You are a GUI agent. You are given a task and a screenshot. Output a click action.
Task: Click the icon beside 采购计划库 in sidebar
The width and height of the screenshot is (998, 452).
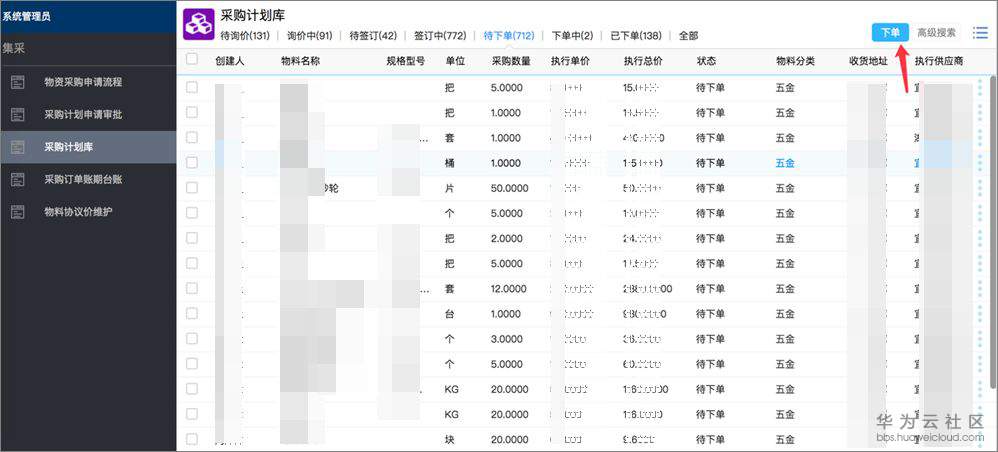[x=18, y=147]
